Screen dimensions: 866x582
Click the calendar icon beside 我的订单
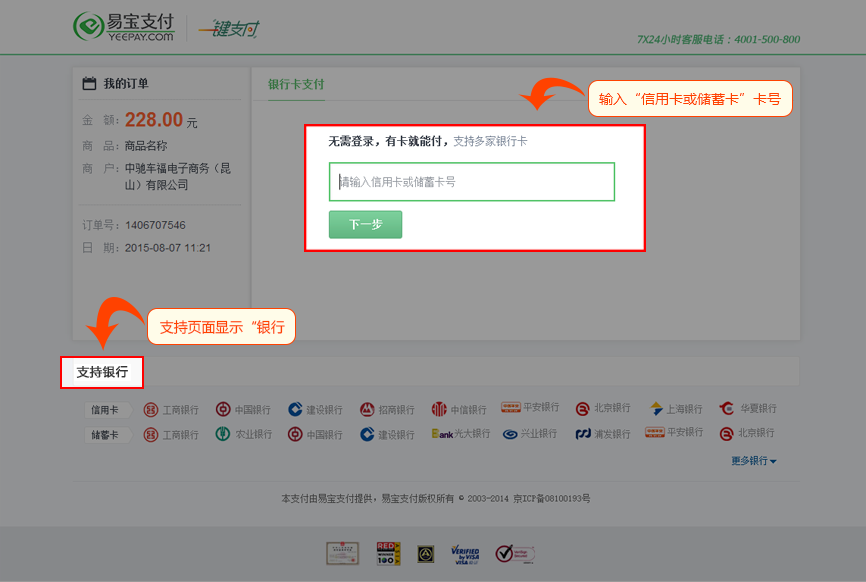click(89, 83)
